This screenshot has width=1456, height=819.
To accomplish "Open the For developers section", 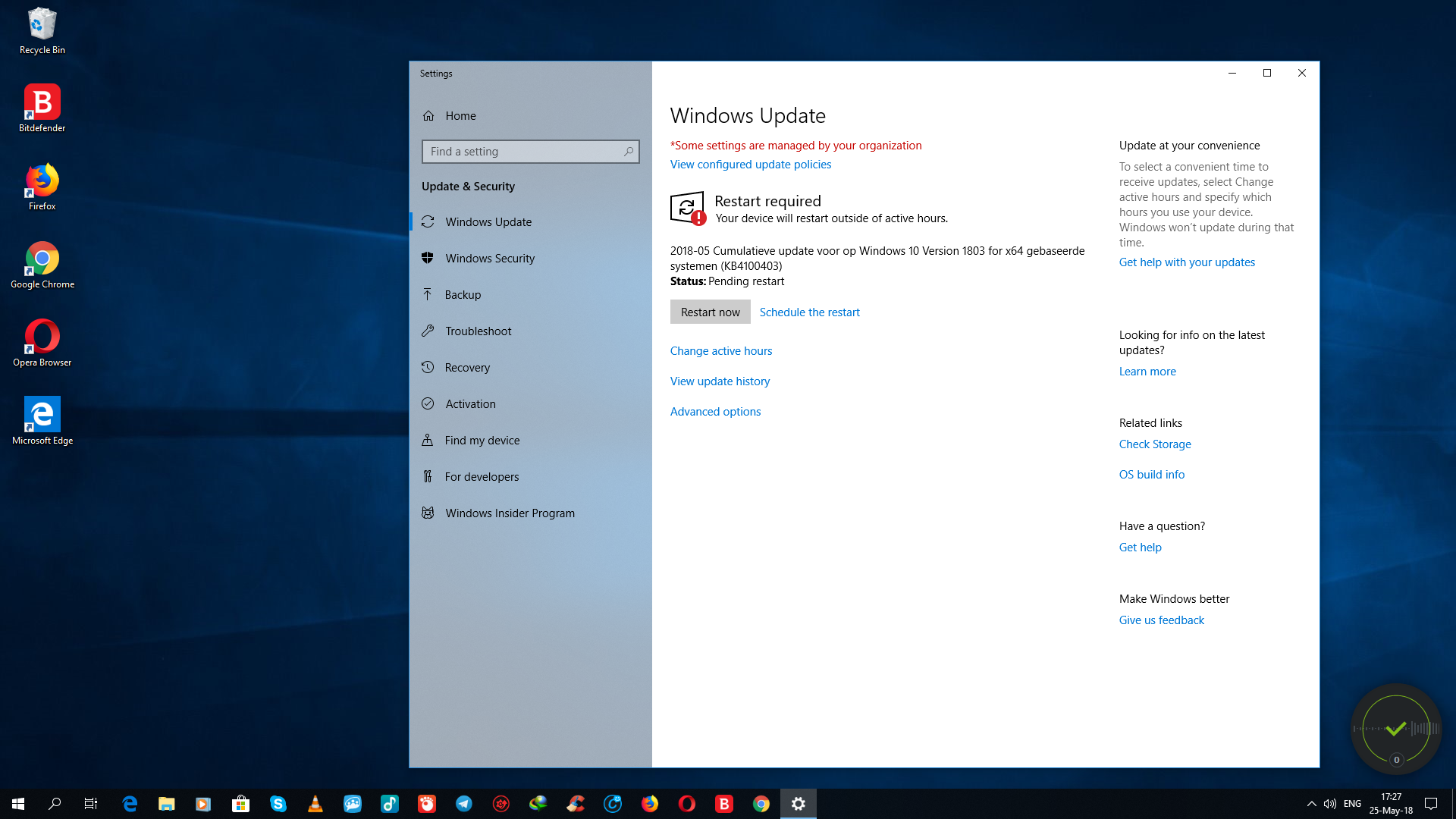I will tap(482, 477).
